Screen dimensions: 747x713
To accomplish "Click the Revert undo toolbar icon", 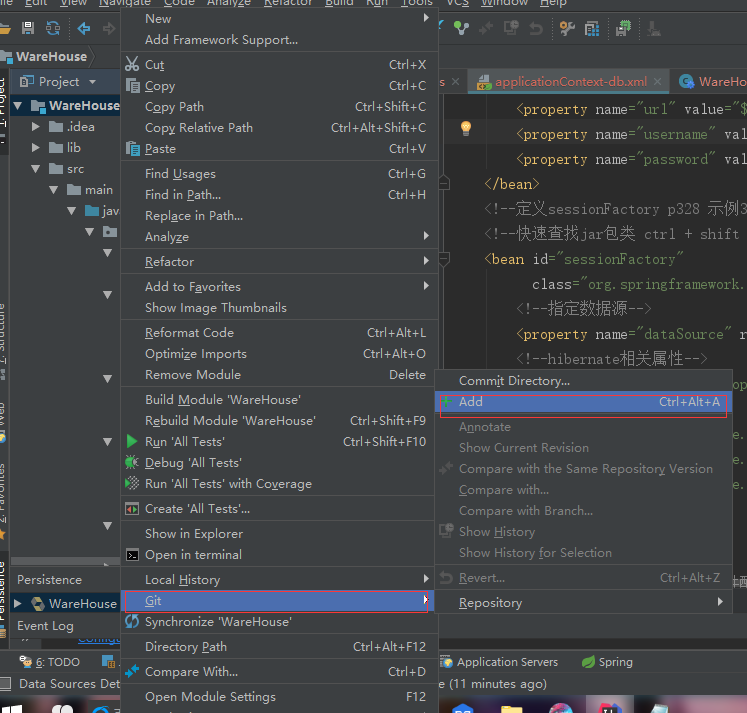I will pyautogui.click(x=536, y=29).
